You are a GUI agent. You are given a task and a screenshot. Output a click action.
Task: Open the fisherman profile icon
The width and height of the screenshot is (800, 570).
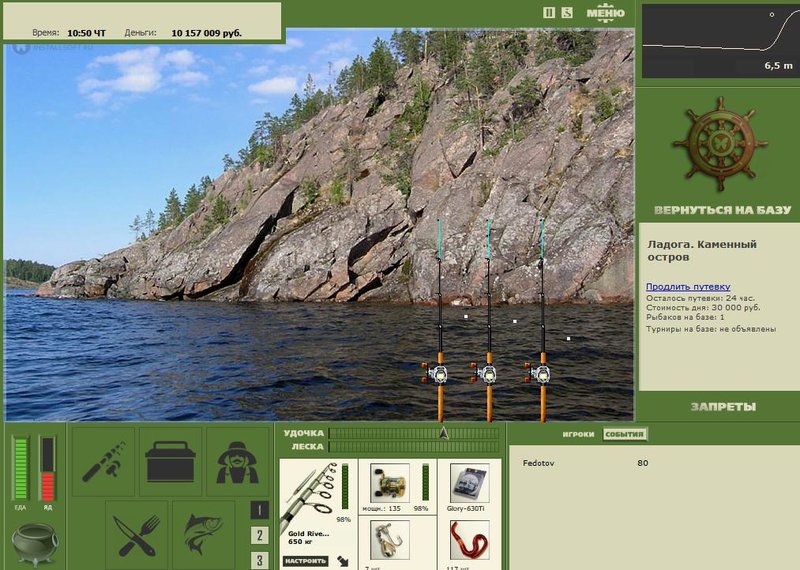237,461
